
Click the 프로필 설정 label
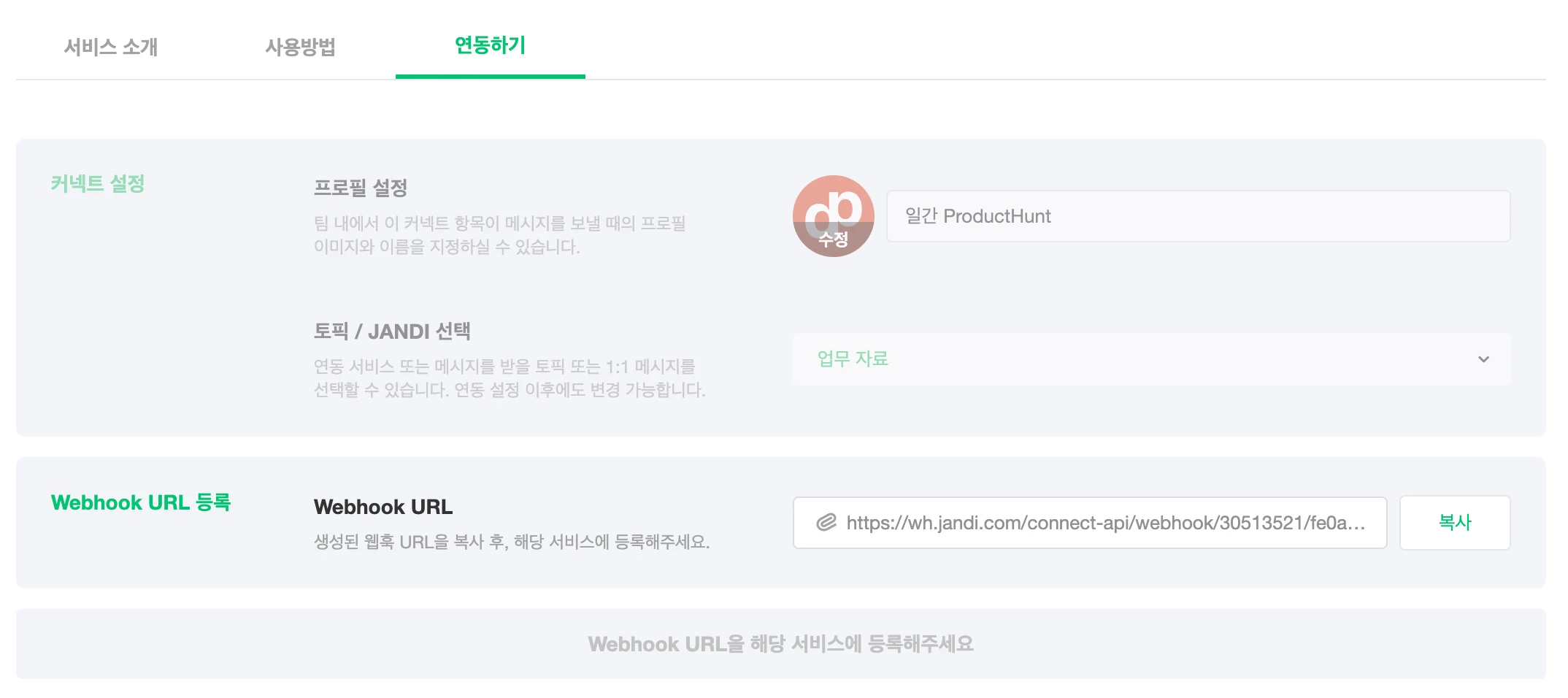point(361,188)
